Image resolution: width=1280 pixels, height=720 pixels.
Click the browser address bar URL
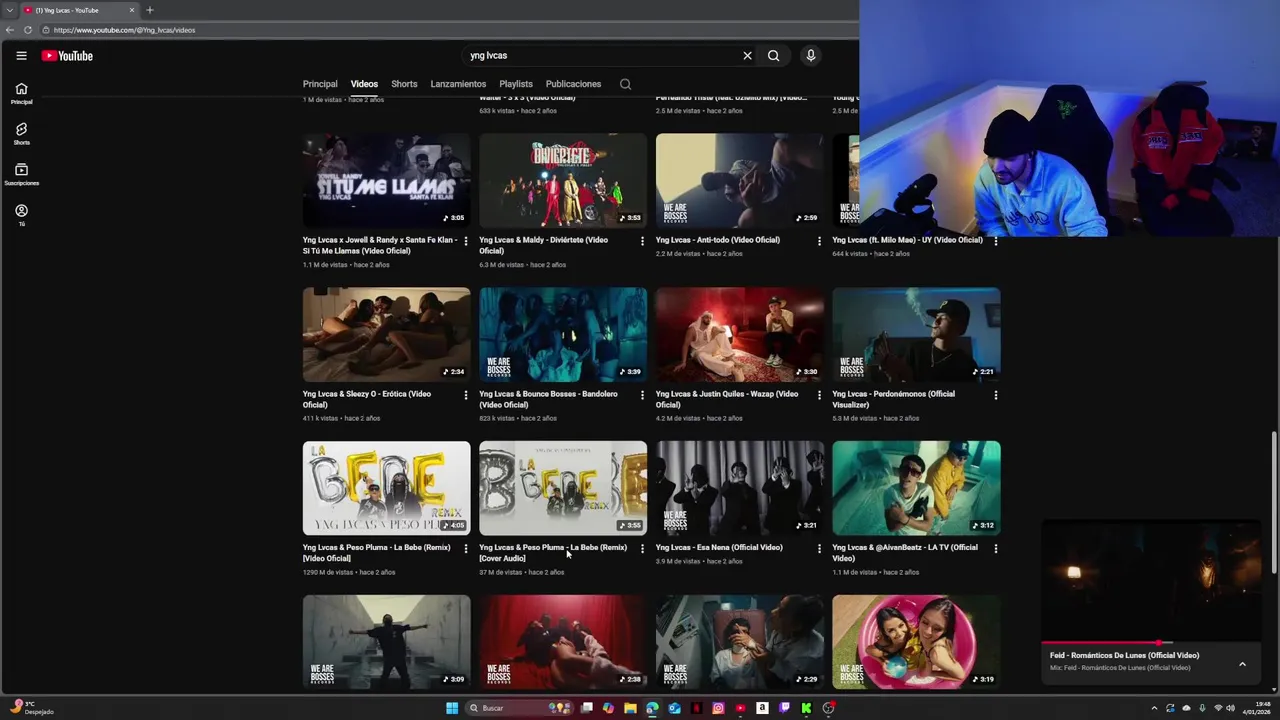coord(125,30)
